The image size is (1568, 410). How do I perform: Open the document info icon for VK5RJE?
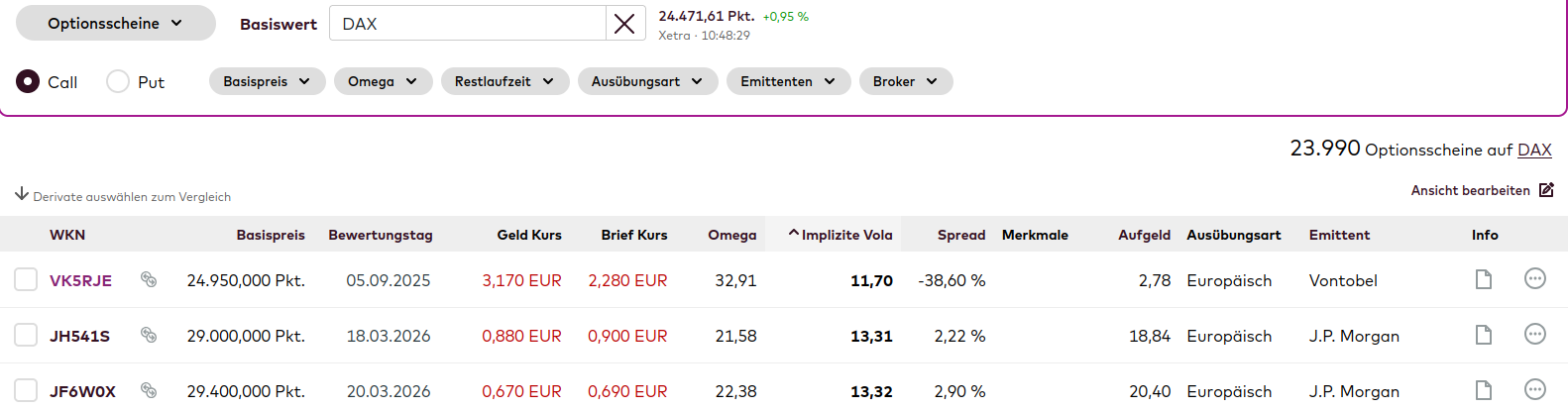point(1484,279)
